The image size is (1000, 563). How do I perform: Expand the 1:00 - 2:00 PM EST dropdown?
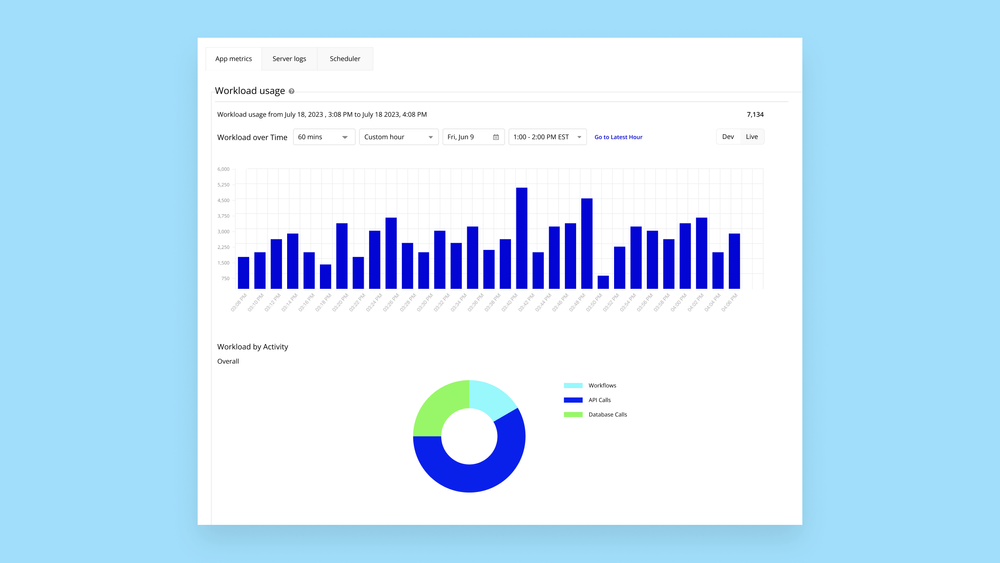(547, 137)
